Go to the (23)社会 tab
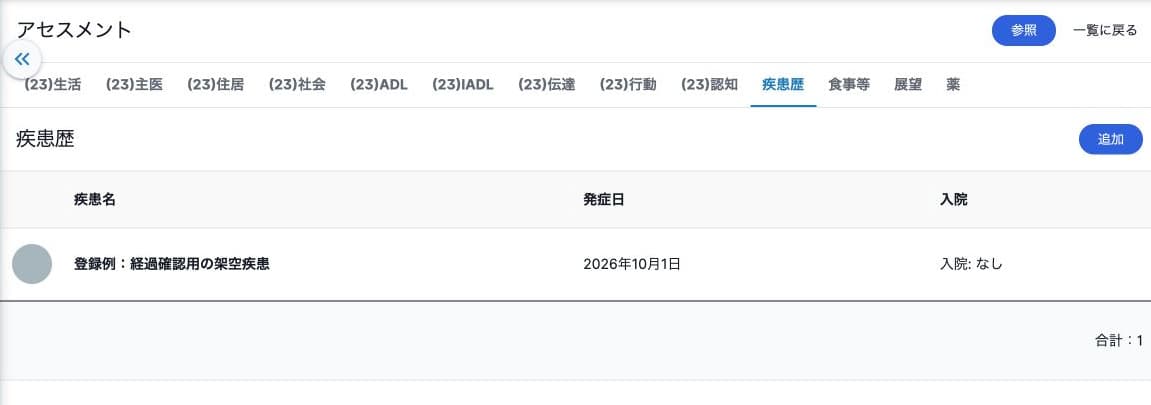Screen dimensions: 1151x405 pyautogui.click(x=297, y=84)
